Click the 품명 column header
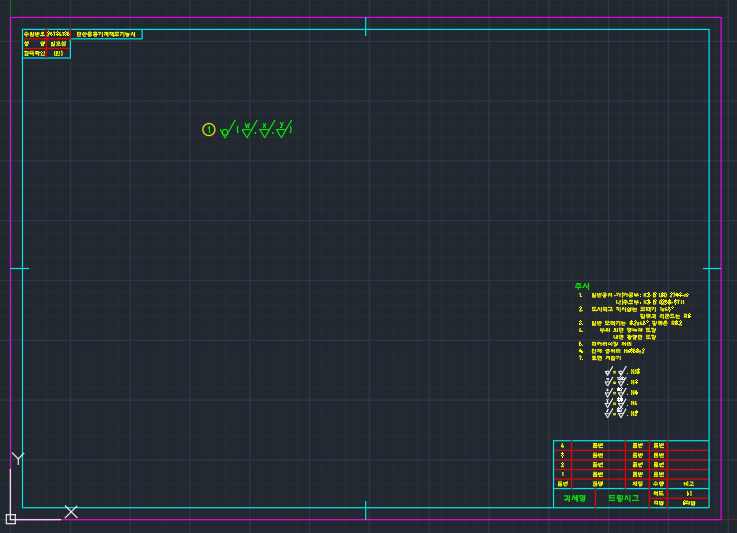Image resolution: width=737 pixels, height=533 pixels. 598,484
